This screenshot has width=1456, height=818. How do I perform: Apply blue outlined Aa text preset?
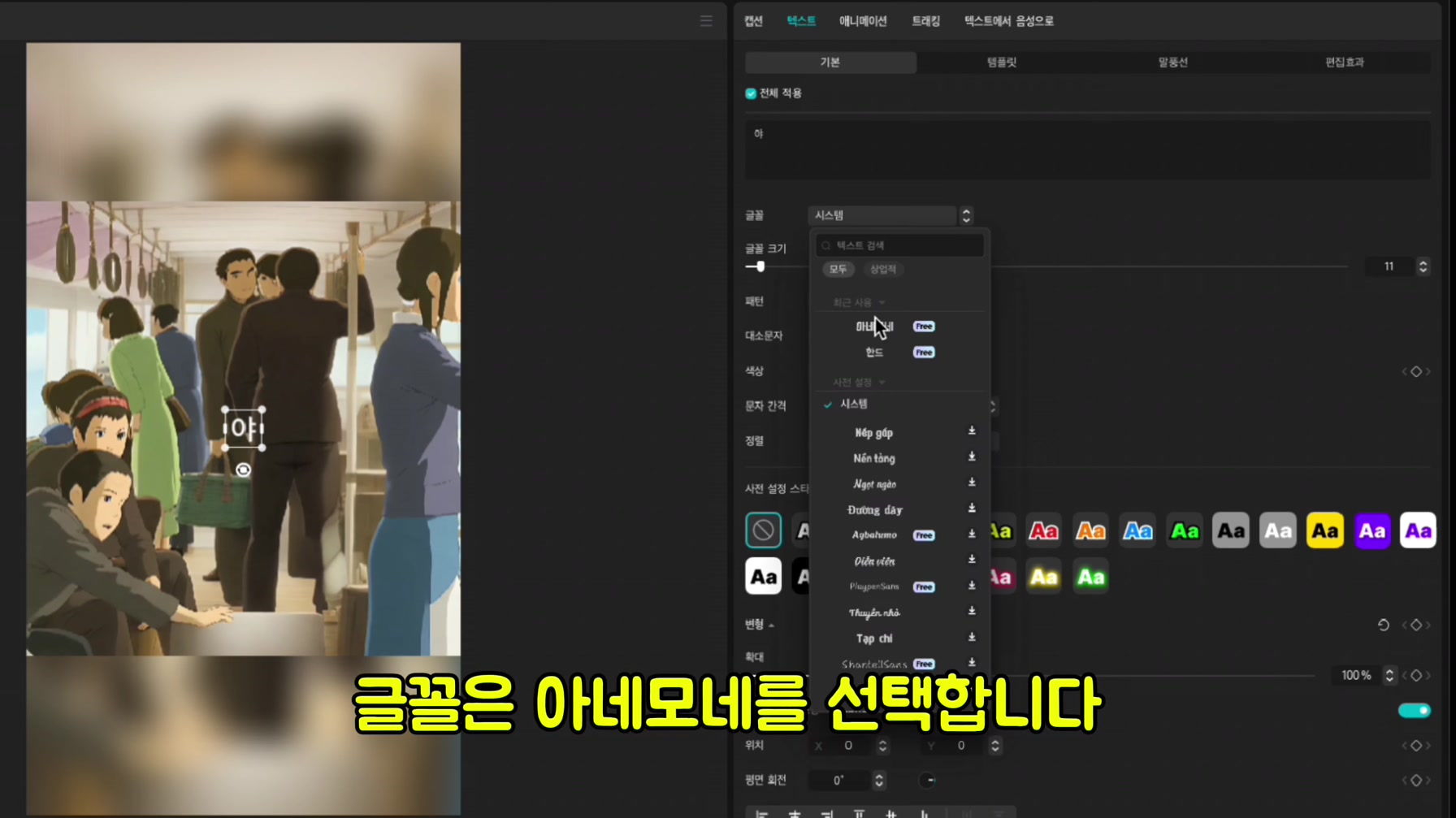click(1137, 531)
